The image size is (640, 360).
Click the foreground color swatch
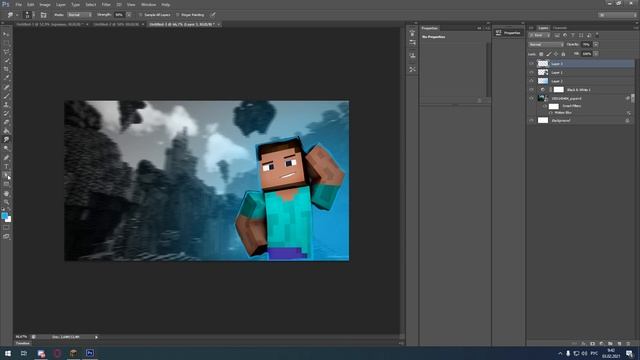[x=4, y=216]
